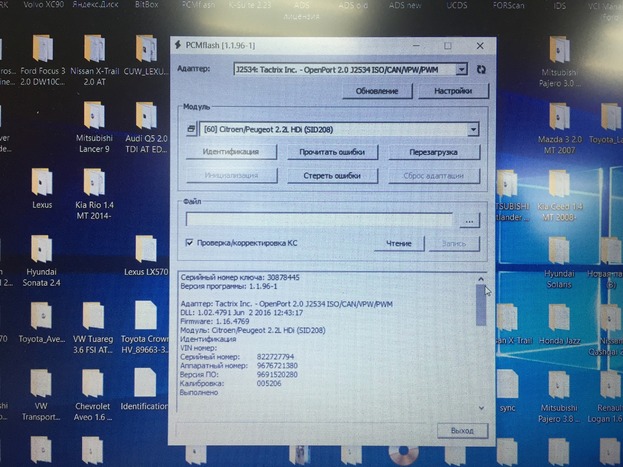
Task: Click the file browse '...' button
Action: [x=469, y=220]
